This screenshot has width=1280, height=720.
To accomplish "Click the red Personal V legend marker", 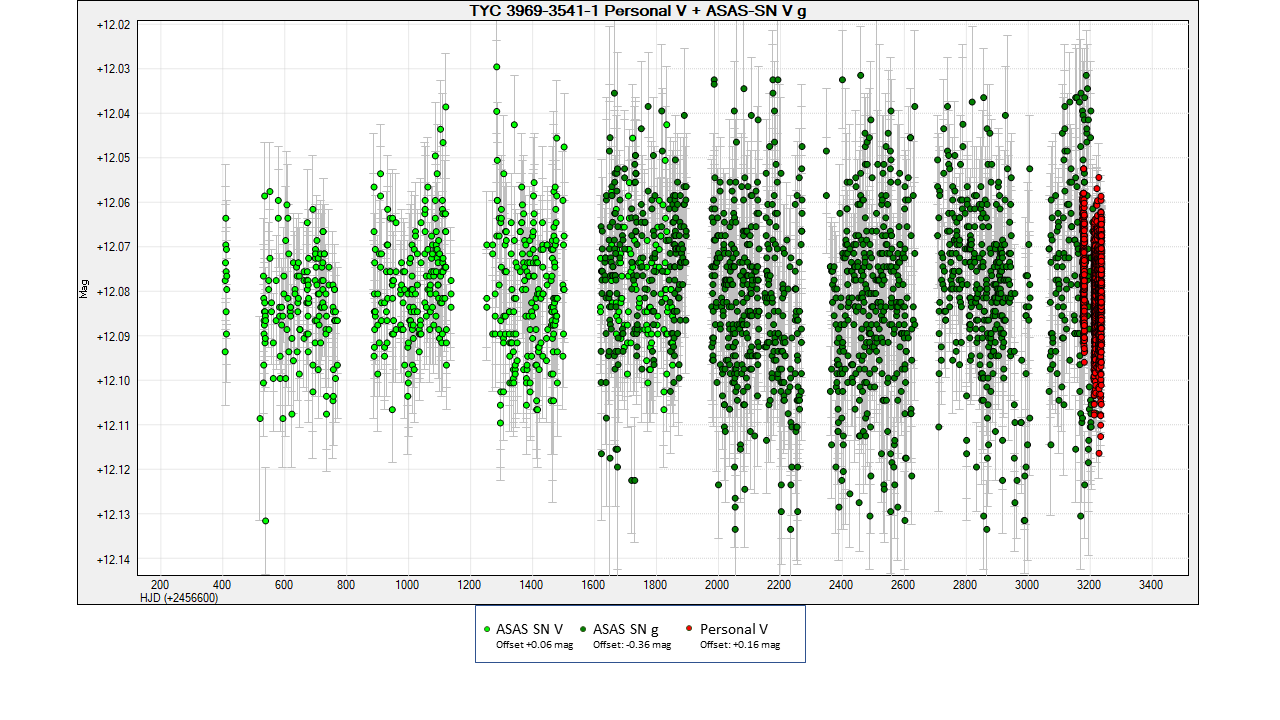I will [x=690, y=630].
